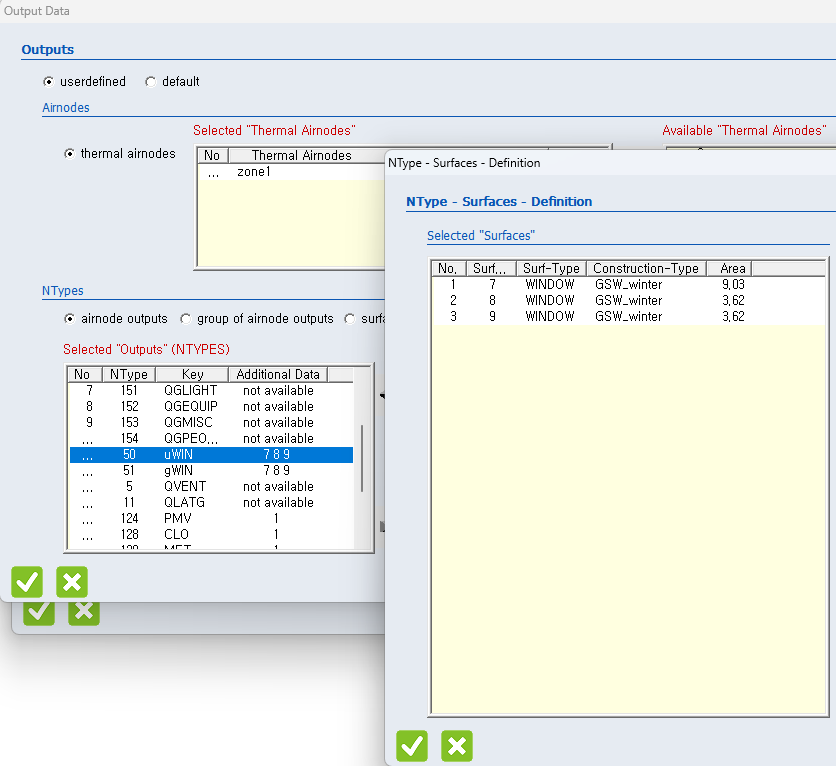836x766 pixels.
Task: Select surface 8 WINDOW row
Action: tap(550, 300)
